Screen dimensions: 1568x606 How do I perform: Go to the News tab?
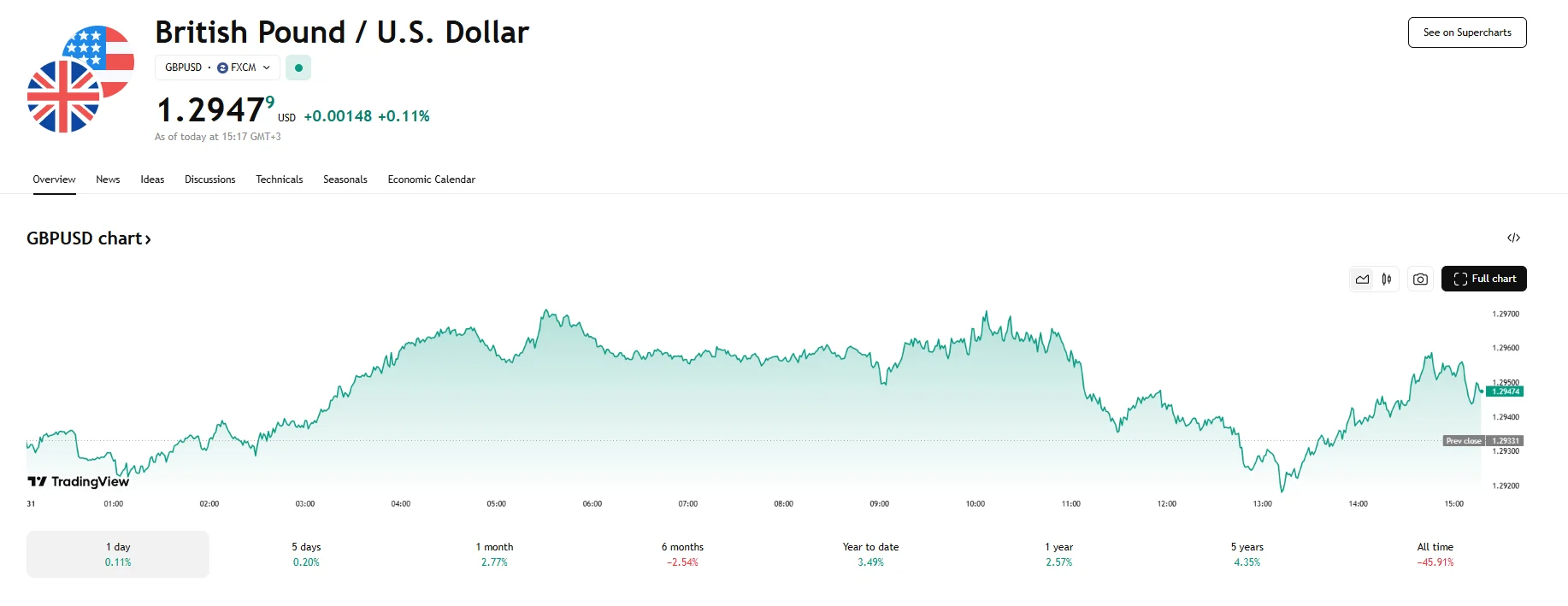pyautogui.click(x=108, y=179)
